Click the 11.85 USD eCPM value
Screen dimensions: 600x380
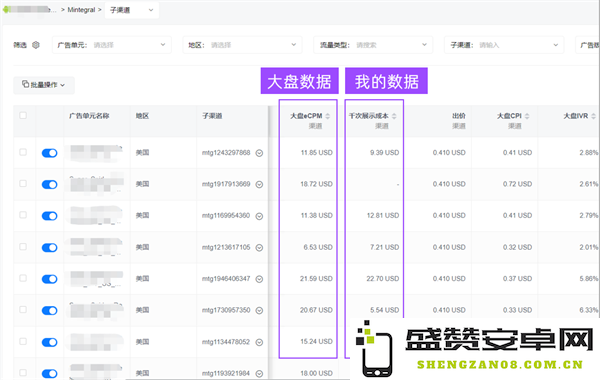click(x=316, y=153)
